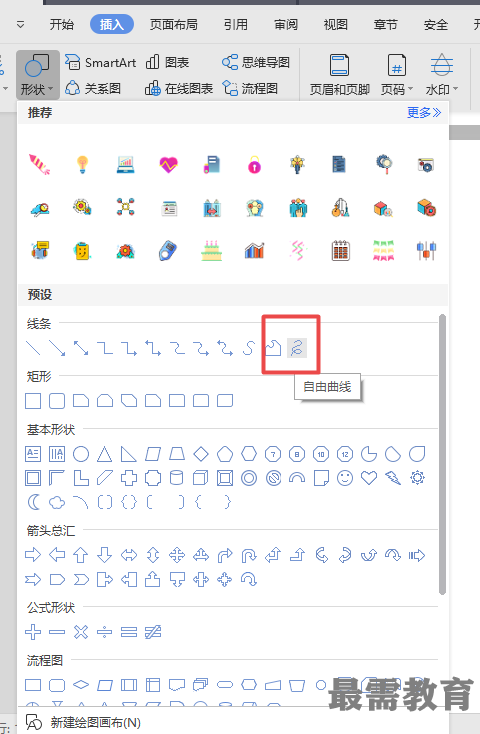480x734 pixels.
Task: Select the cloud basic shape
Action: point(57,502)
